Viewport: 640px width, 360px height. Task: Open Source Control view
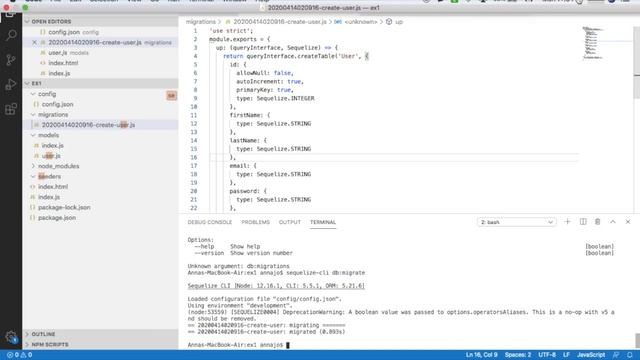(11, 60)
